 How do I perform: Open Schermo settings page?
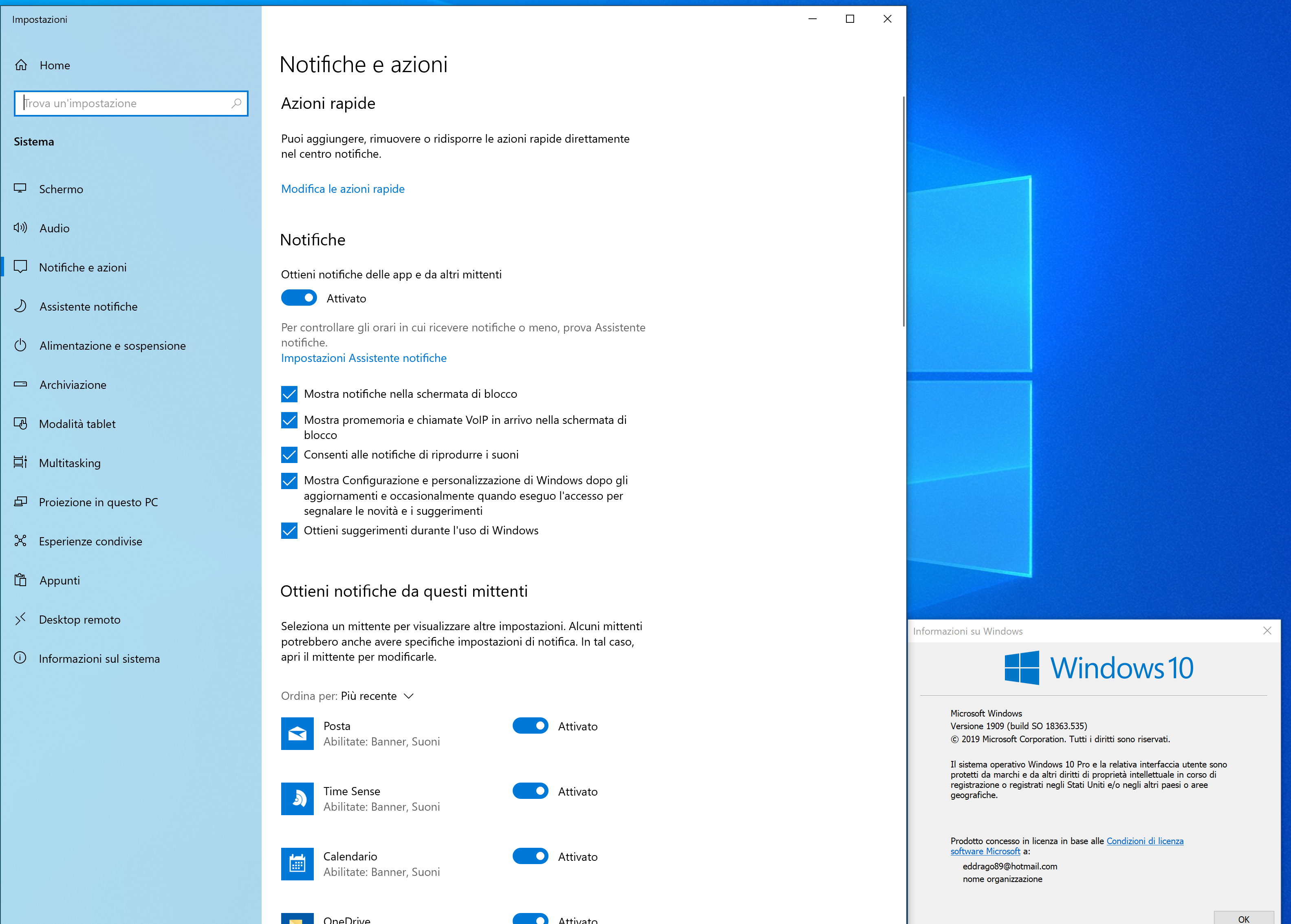tap(131, 189)
